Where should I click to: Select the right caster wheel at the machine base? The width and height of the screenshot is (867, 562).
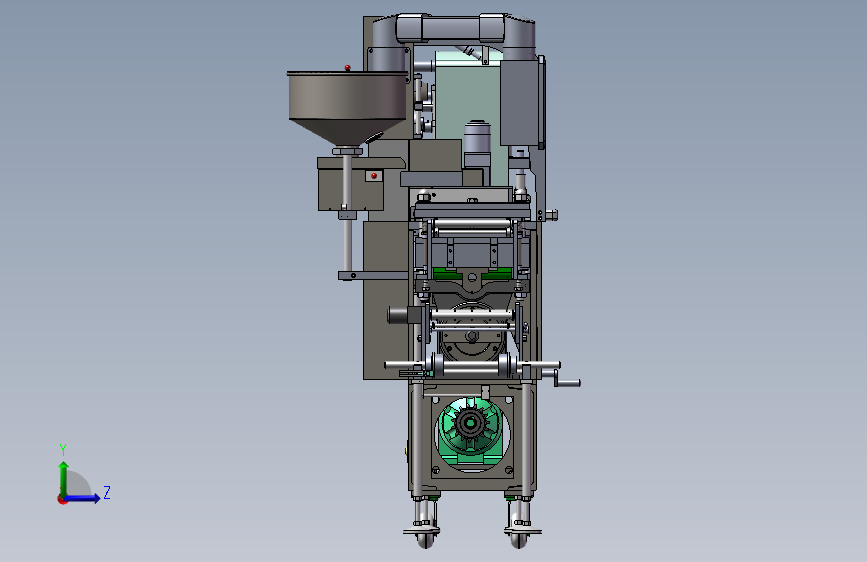(518, 538)
